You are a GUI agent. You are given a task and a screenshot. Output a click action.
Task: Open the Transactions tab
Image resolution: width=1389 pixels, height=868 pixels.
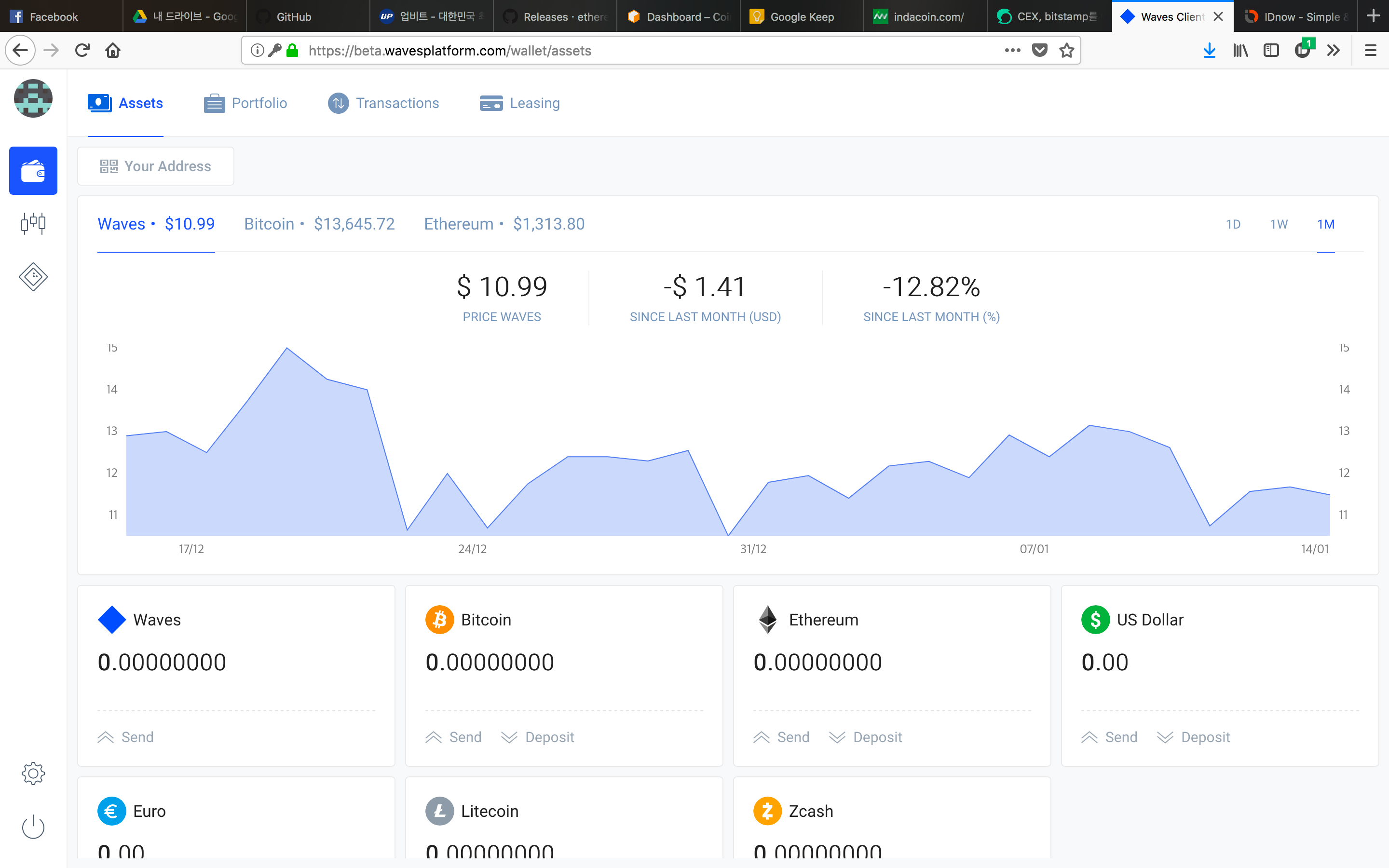[383, 103]
